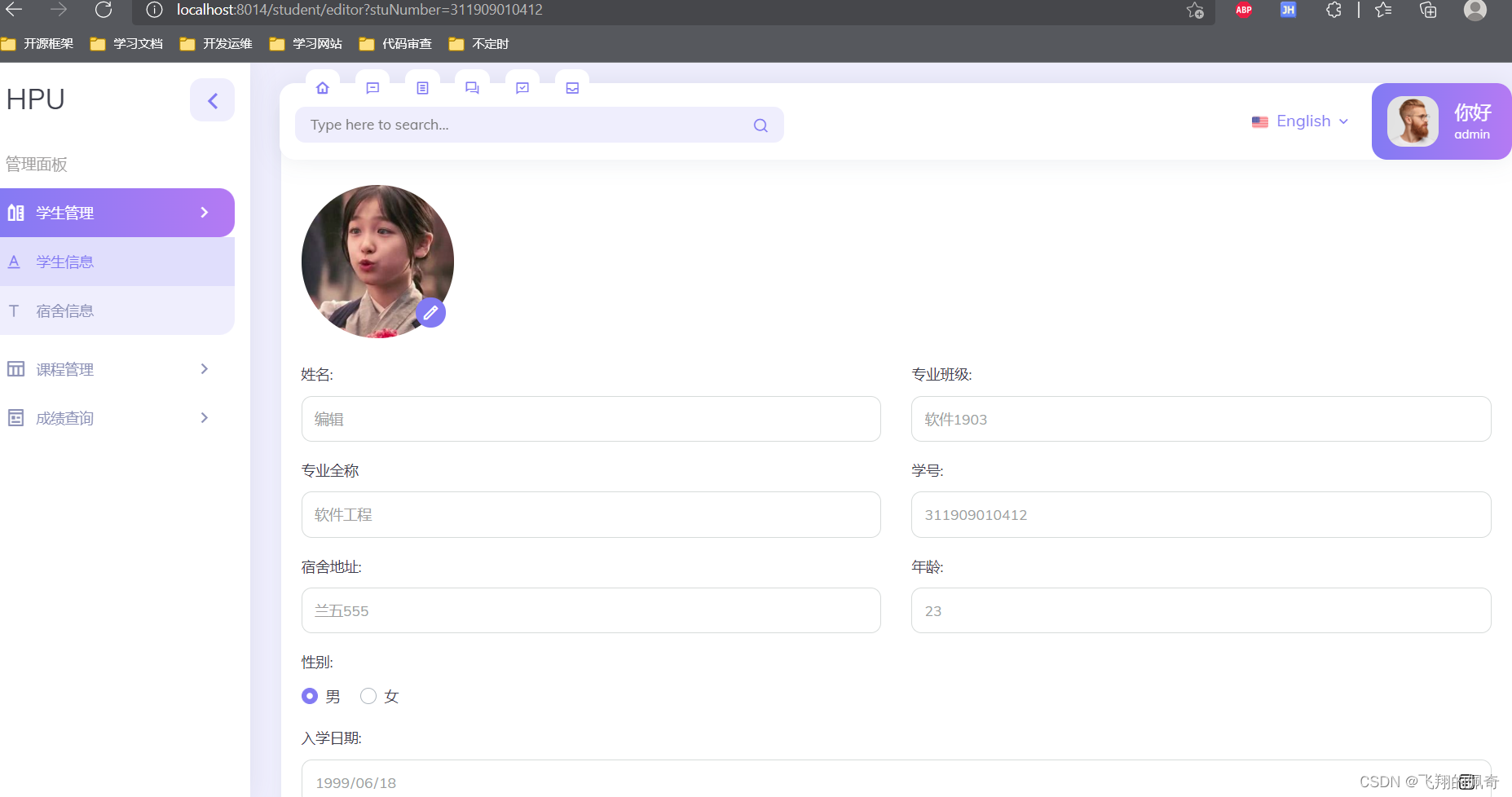Click the home icon in the top navigation

[x=322, y=88]
